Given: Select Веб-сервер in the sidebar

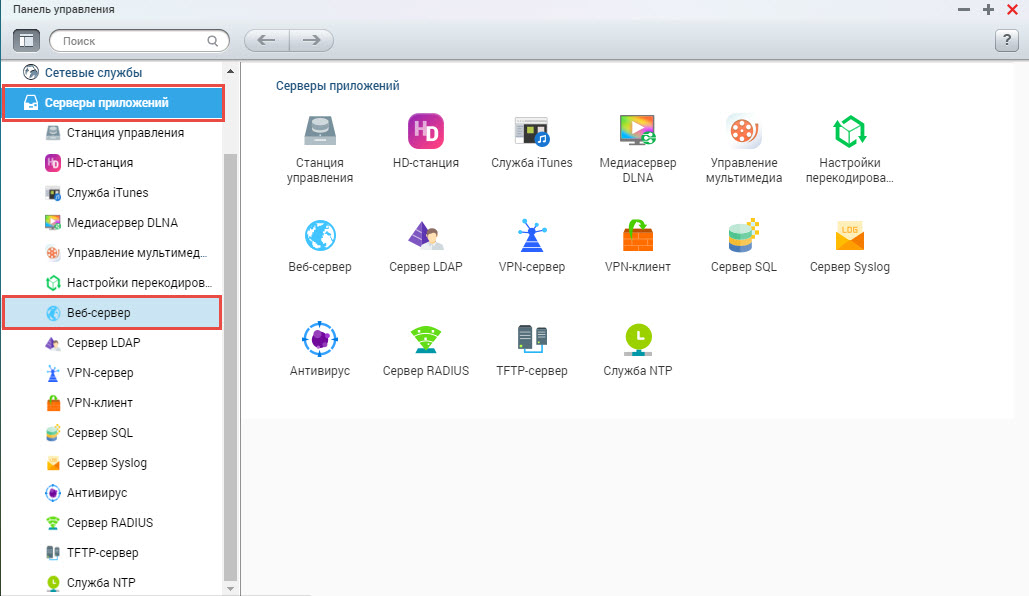Looking at the screenshot, I should (x=112, y=312).
